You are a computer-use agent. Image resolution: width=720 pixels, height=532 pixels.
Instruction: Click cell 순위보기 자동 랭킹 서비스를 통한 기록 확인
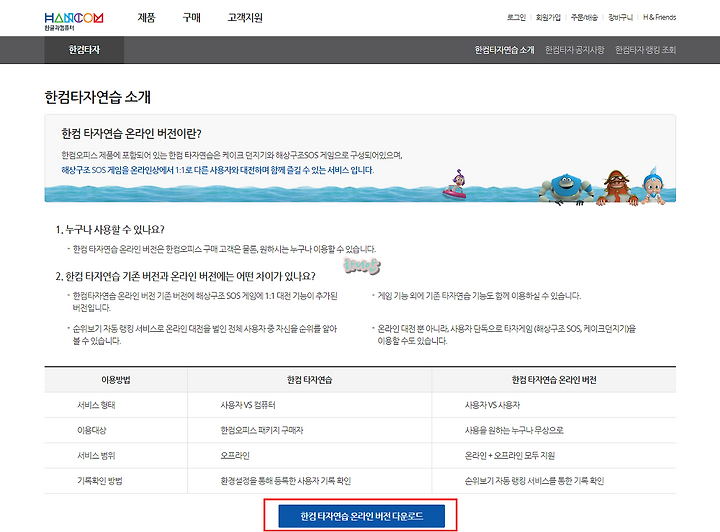534,481
